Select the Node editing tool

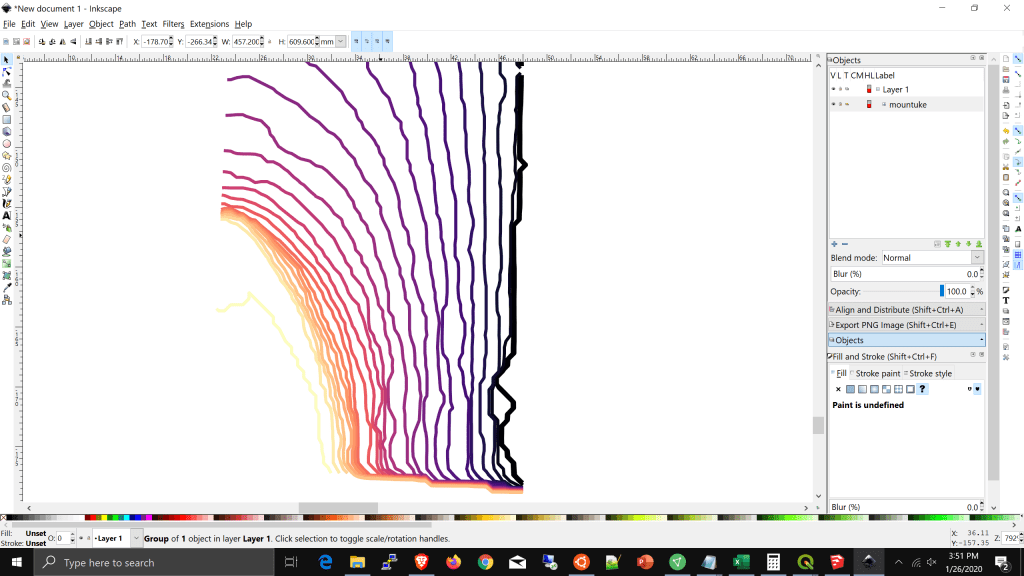[x=6, y=72]
